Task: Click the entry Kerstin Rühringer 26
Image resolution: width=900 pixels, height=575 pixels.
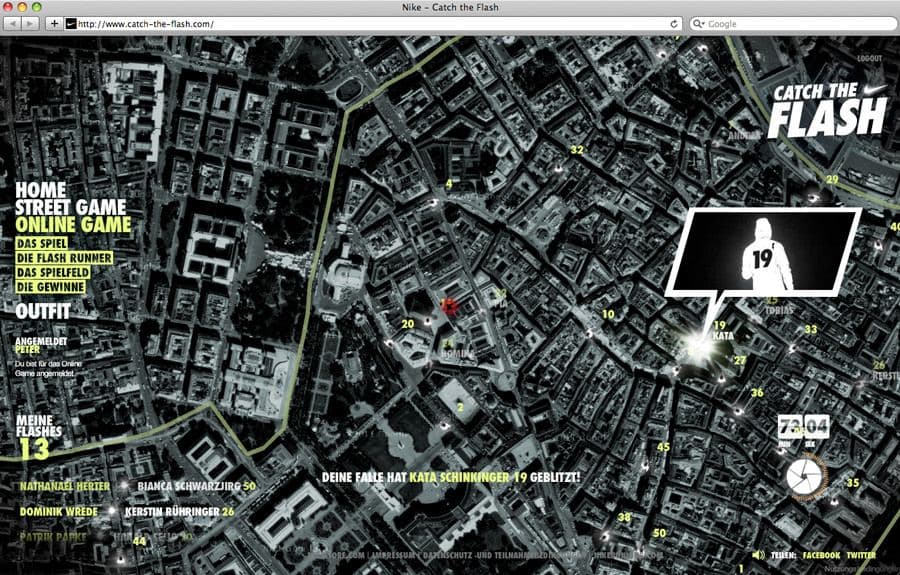Action: click(179, 512)
